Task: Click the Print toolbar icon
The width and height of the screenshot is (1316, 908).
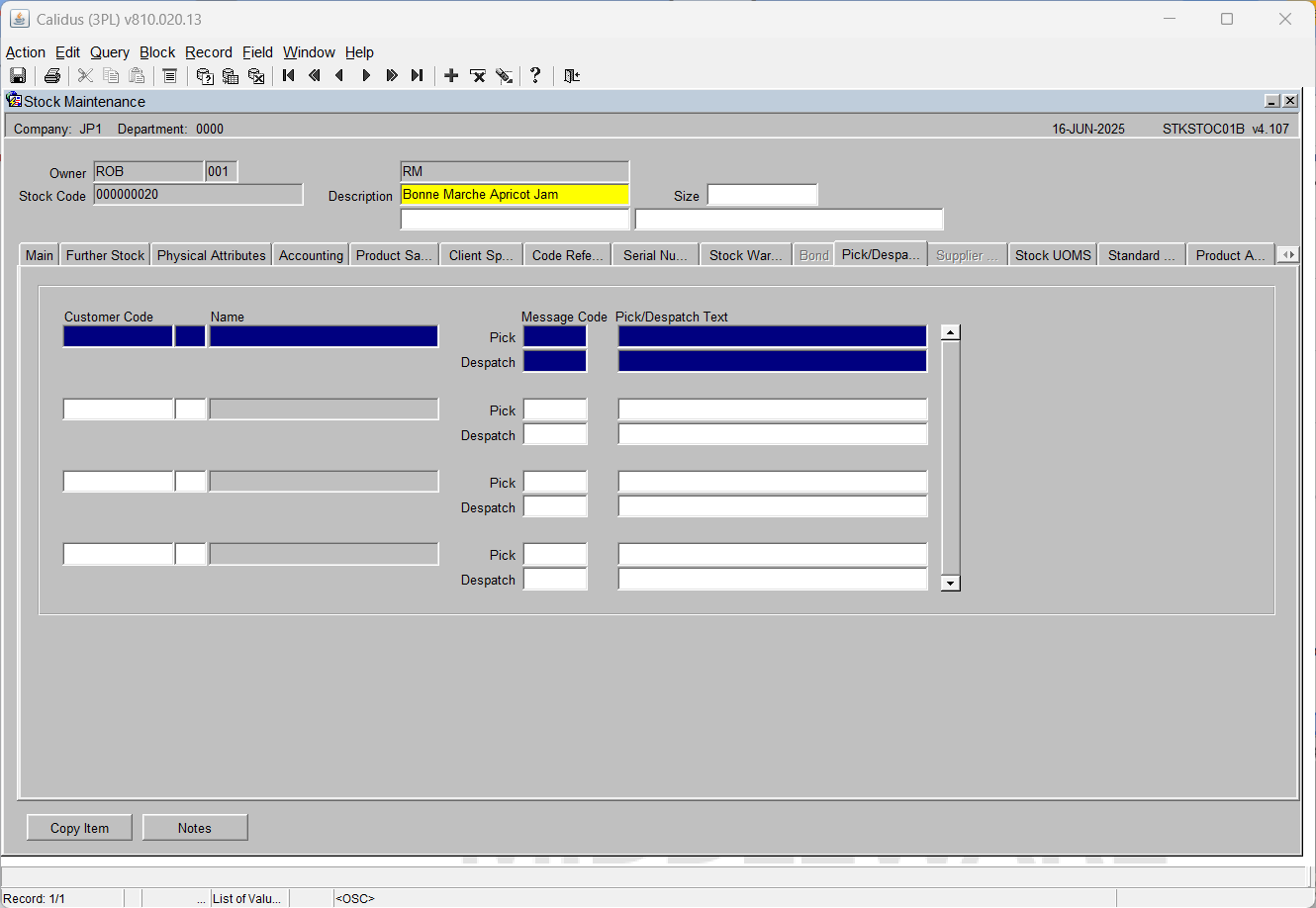Action: [x=52, y=76]
